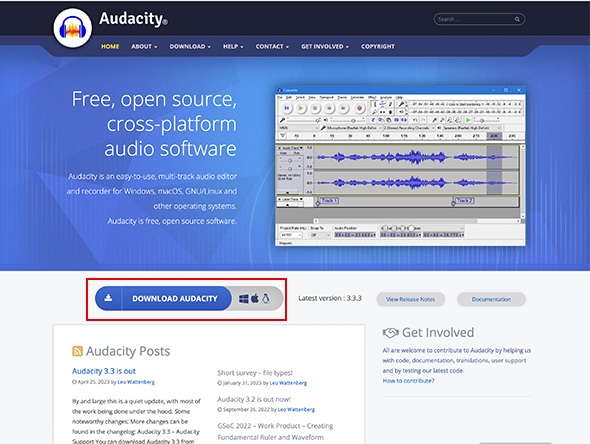Click the 'Audacity Posts' heading
The width and height of the screenshot is (590, 444).
(128, 351)
